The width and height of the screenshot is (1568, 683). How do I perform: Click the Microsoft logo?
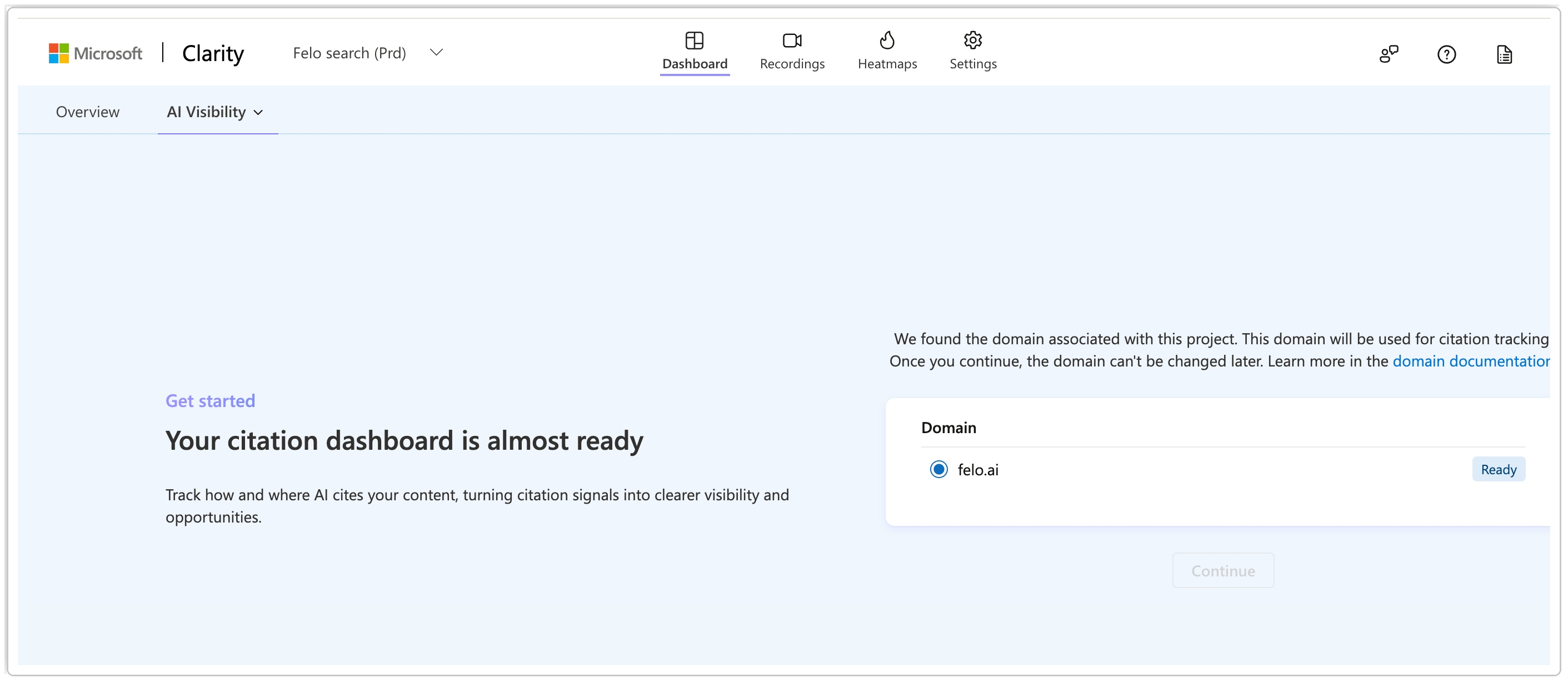(x=95, y=53)
